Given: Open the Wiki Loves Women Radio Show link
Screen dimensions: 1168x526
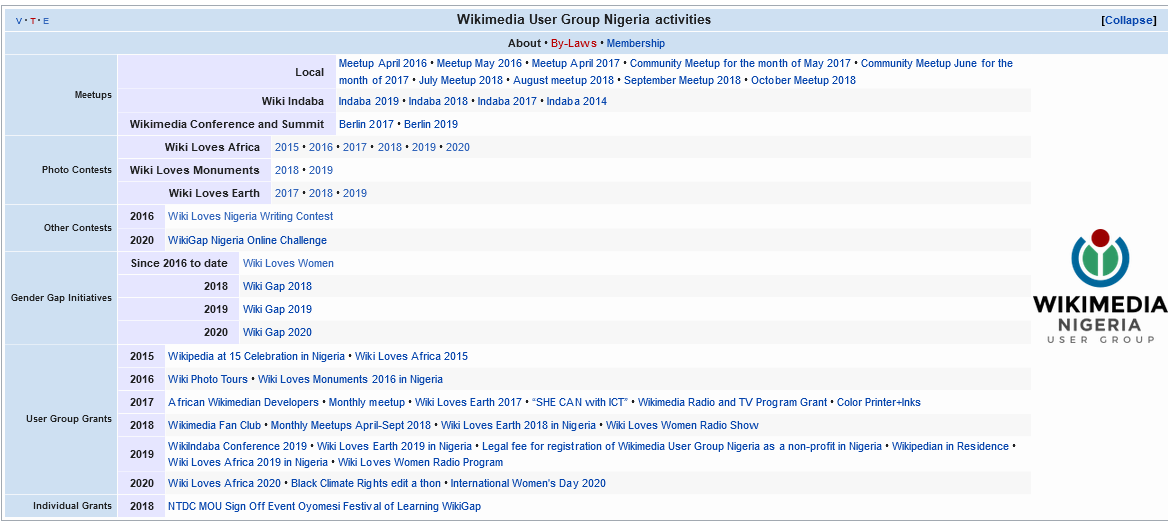Looking at the screenshot, I should pyautogui.click(x=682, y=425).
